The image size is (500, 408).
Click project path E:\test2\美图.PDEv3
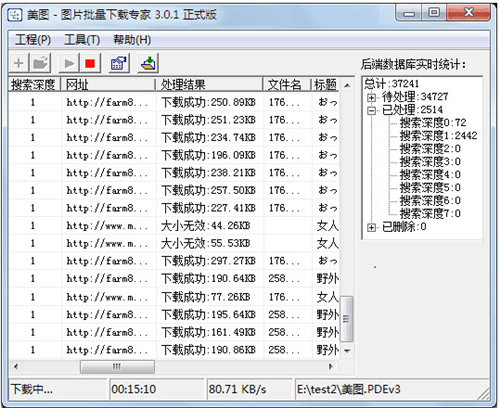pos(349,389)
